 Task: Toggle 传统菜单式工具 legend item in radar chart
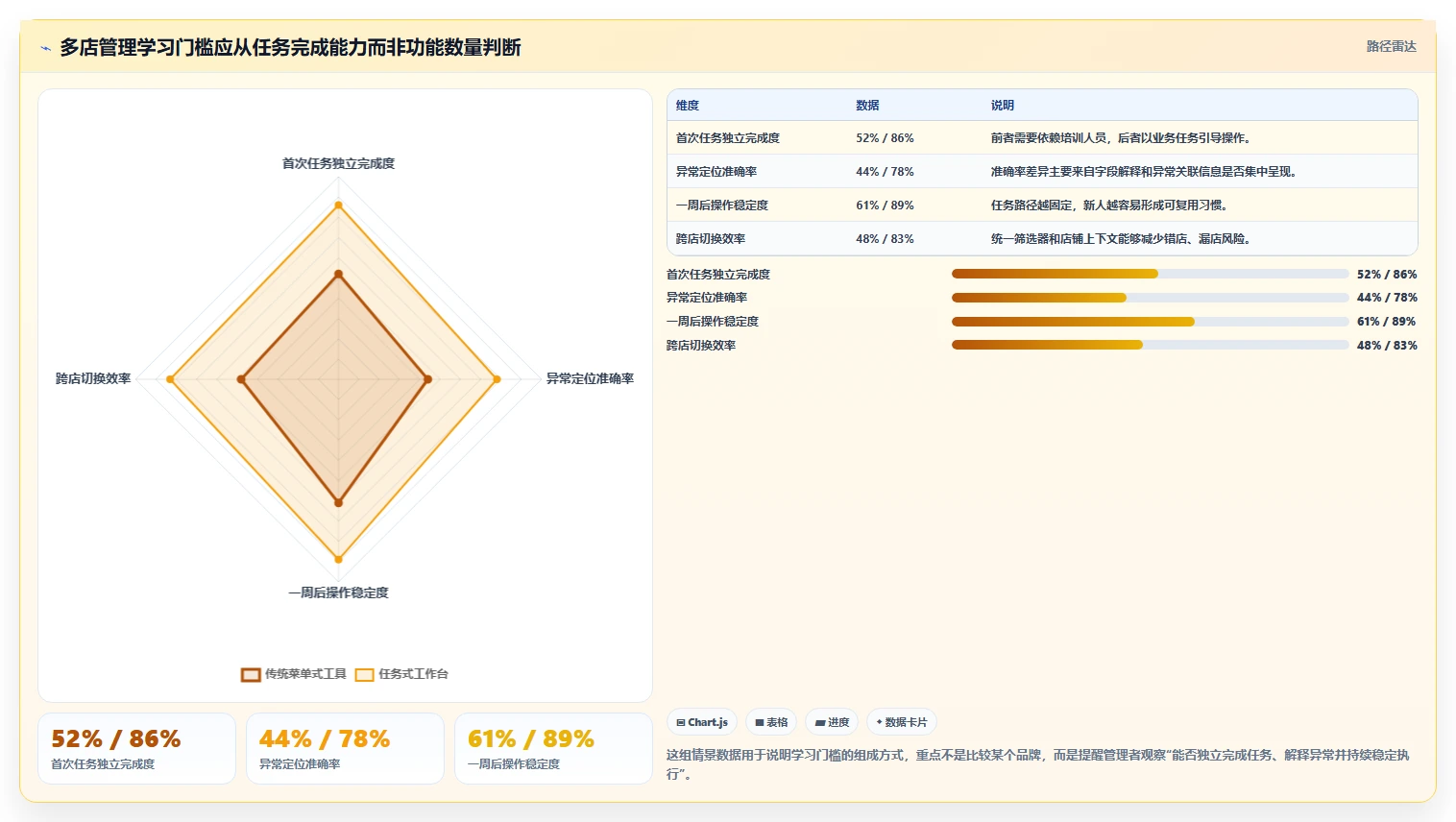294,674
